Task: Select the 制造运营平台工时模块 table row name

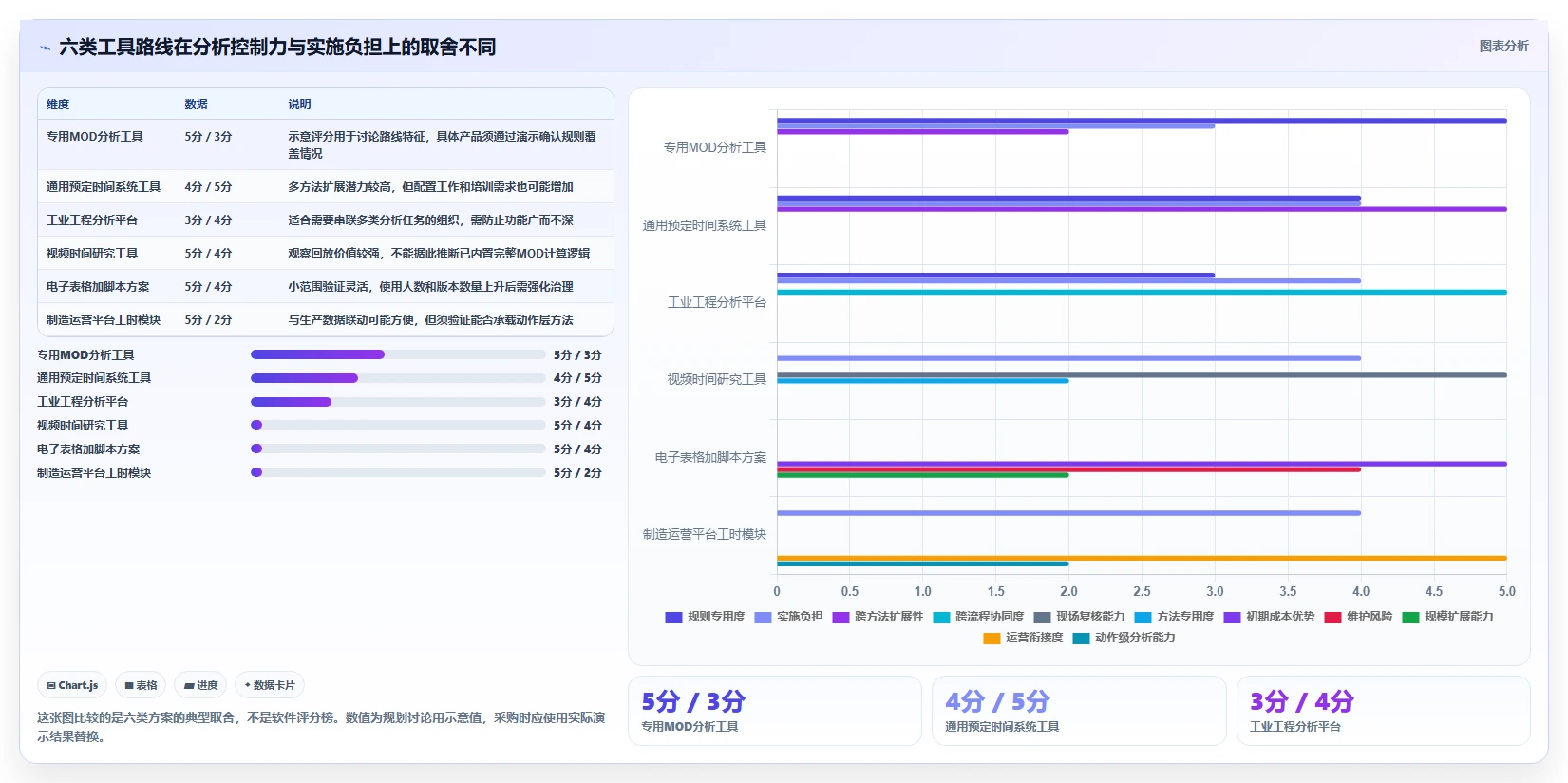Action: click(x=104, y=320)
